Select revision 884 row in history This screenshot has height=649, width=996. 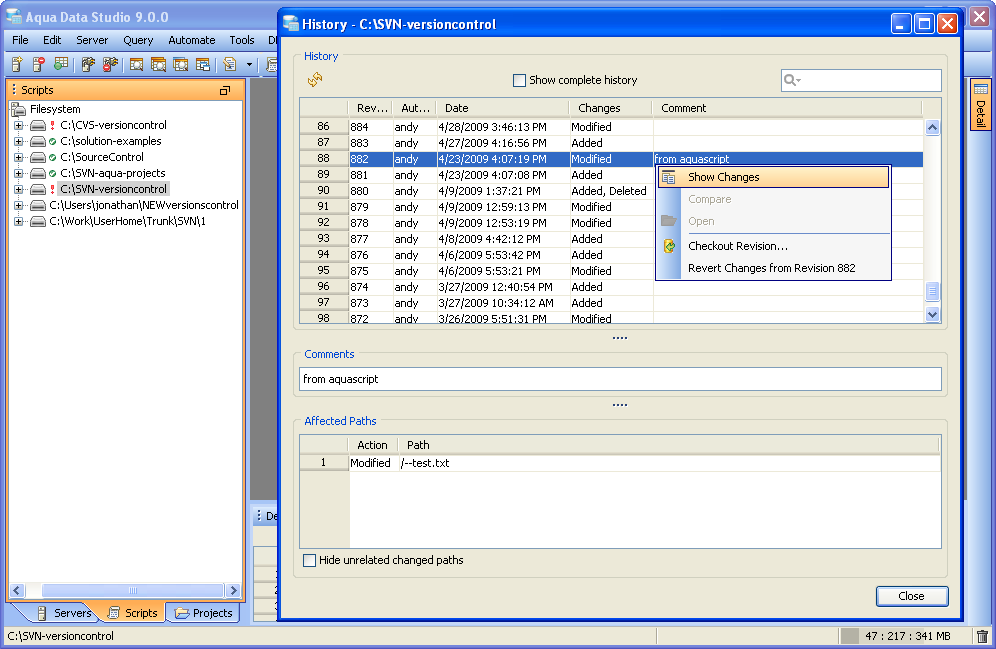tap(611, 127)
